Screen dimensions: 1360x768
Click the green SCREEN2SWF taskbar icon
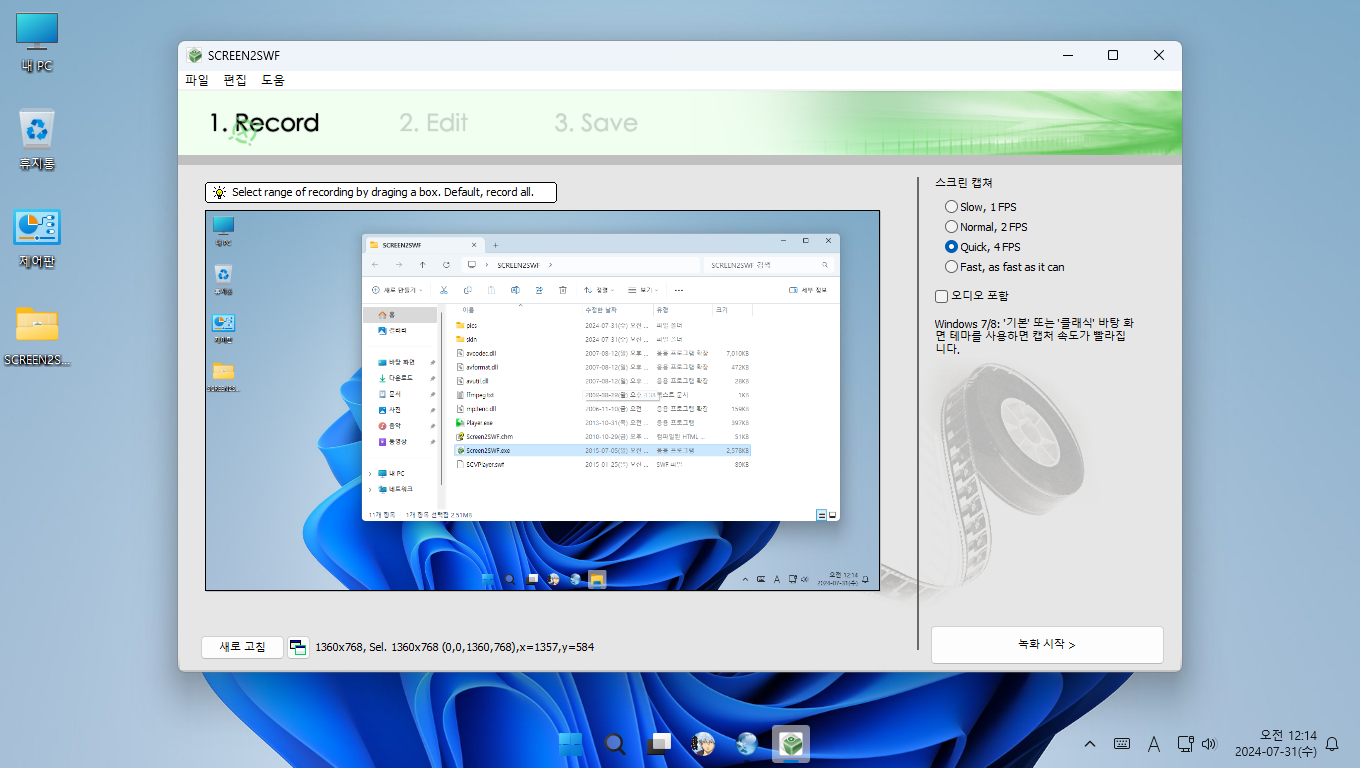point(791,744)
